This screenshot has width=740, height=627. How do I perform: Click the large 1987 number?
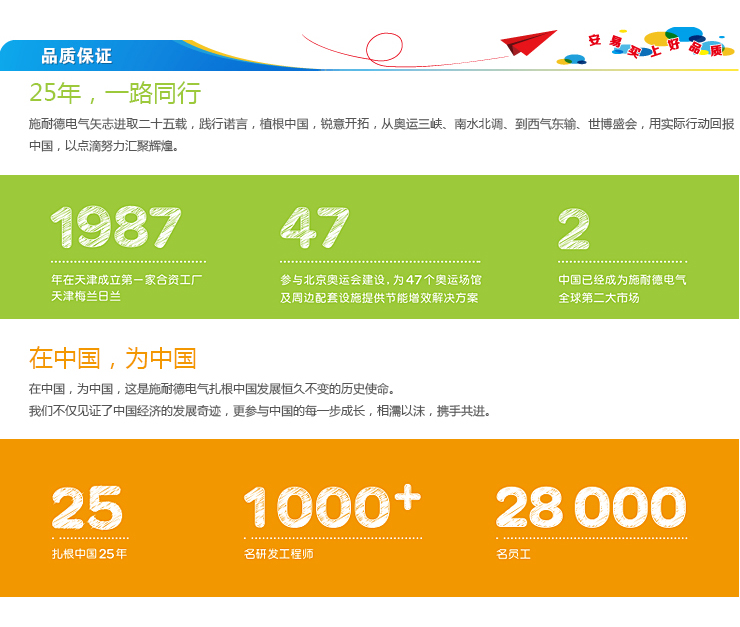point(116,227)
